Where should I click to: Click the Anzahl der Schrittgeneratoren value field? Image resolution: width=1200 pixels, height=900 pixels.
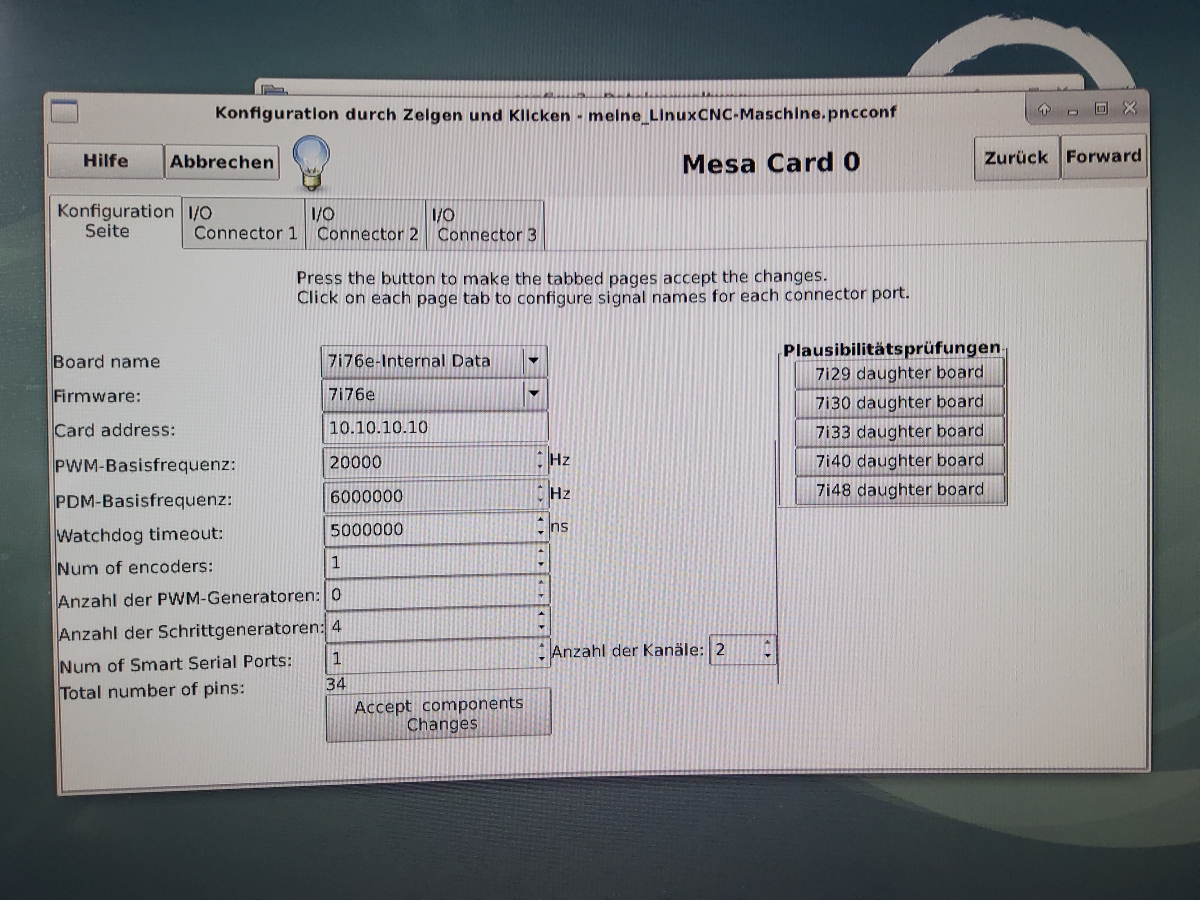pos(431,625)
